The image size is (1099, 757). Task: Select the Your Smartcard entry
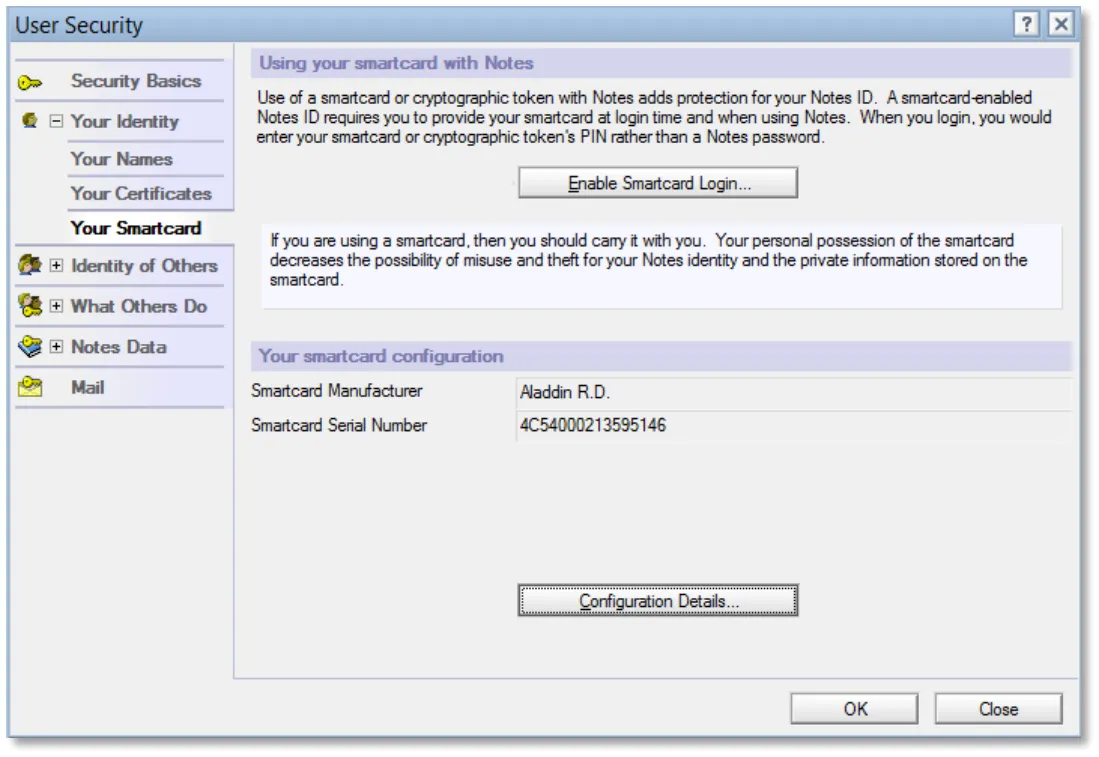tap(136, 228)
